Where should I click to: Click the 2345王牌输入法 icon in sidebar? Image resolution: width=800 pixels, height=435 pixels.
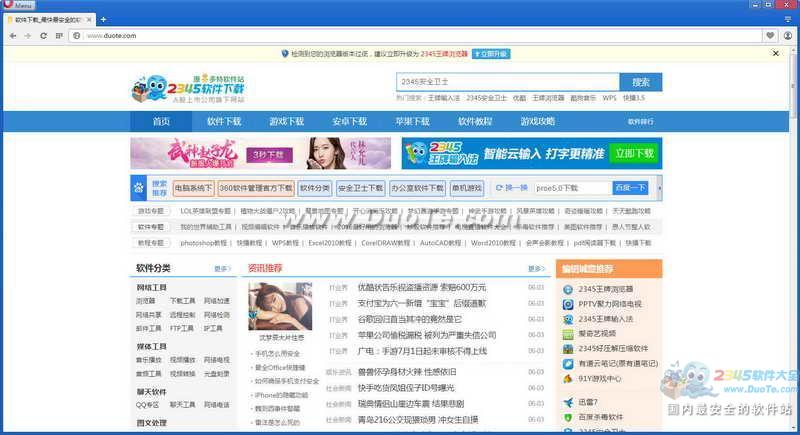(568, 319)
